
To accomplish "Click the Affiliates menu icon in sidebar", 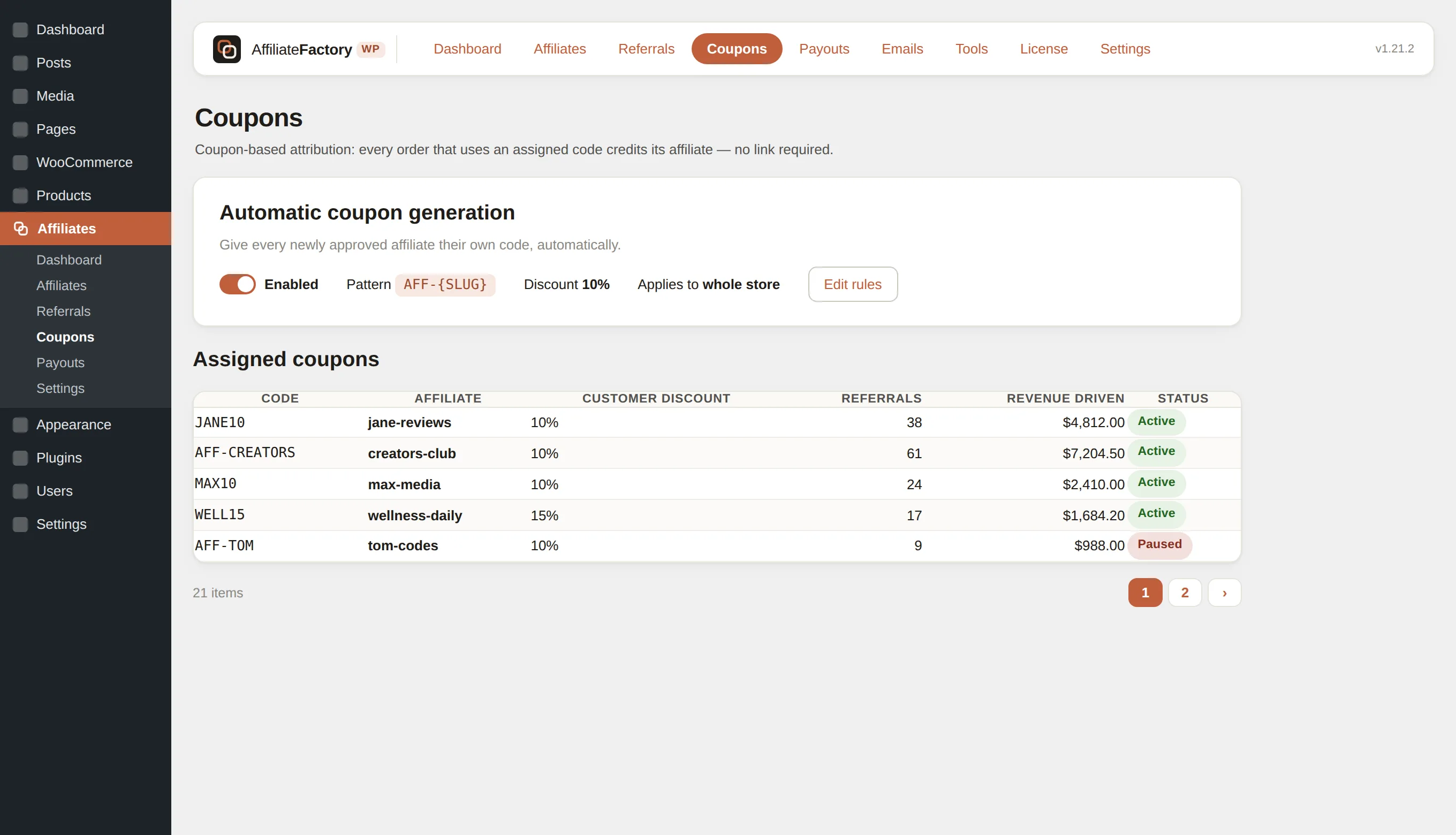I will coord(21,229).
